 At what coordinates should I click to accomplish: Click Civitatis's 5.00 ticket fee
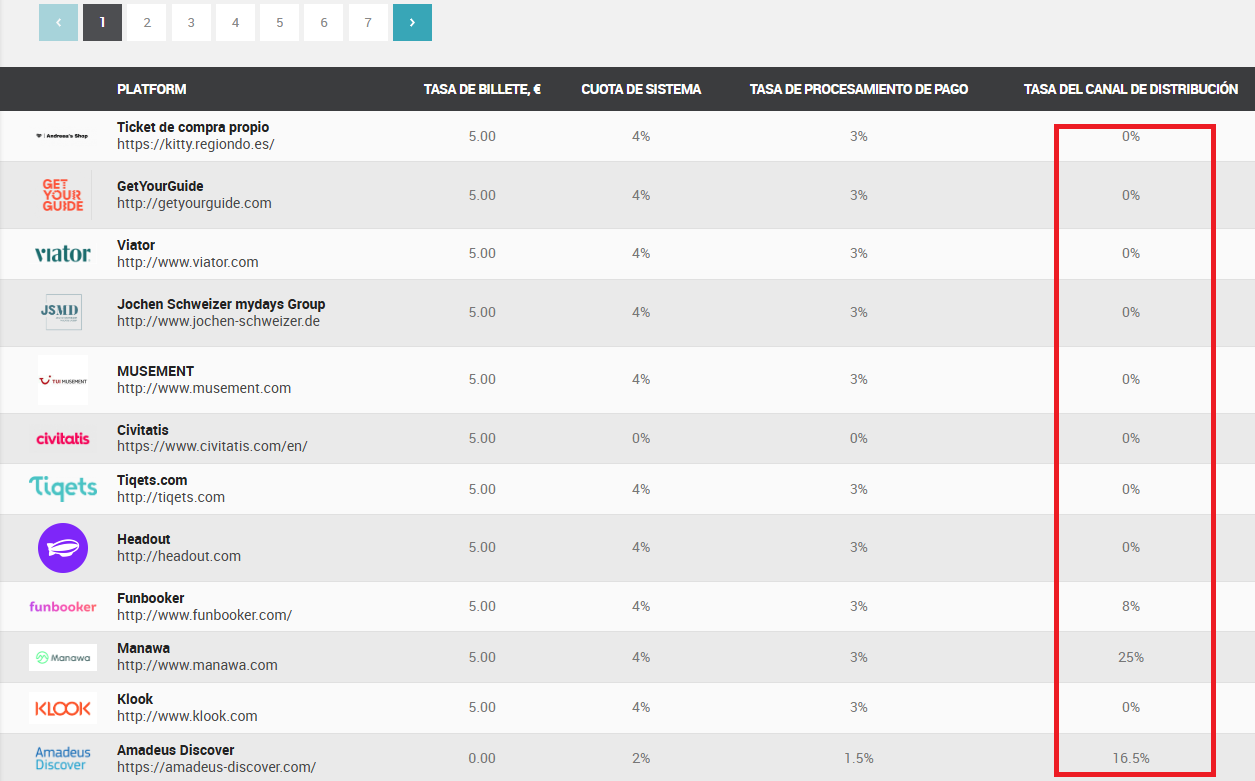click(482, 438)
